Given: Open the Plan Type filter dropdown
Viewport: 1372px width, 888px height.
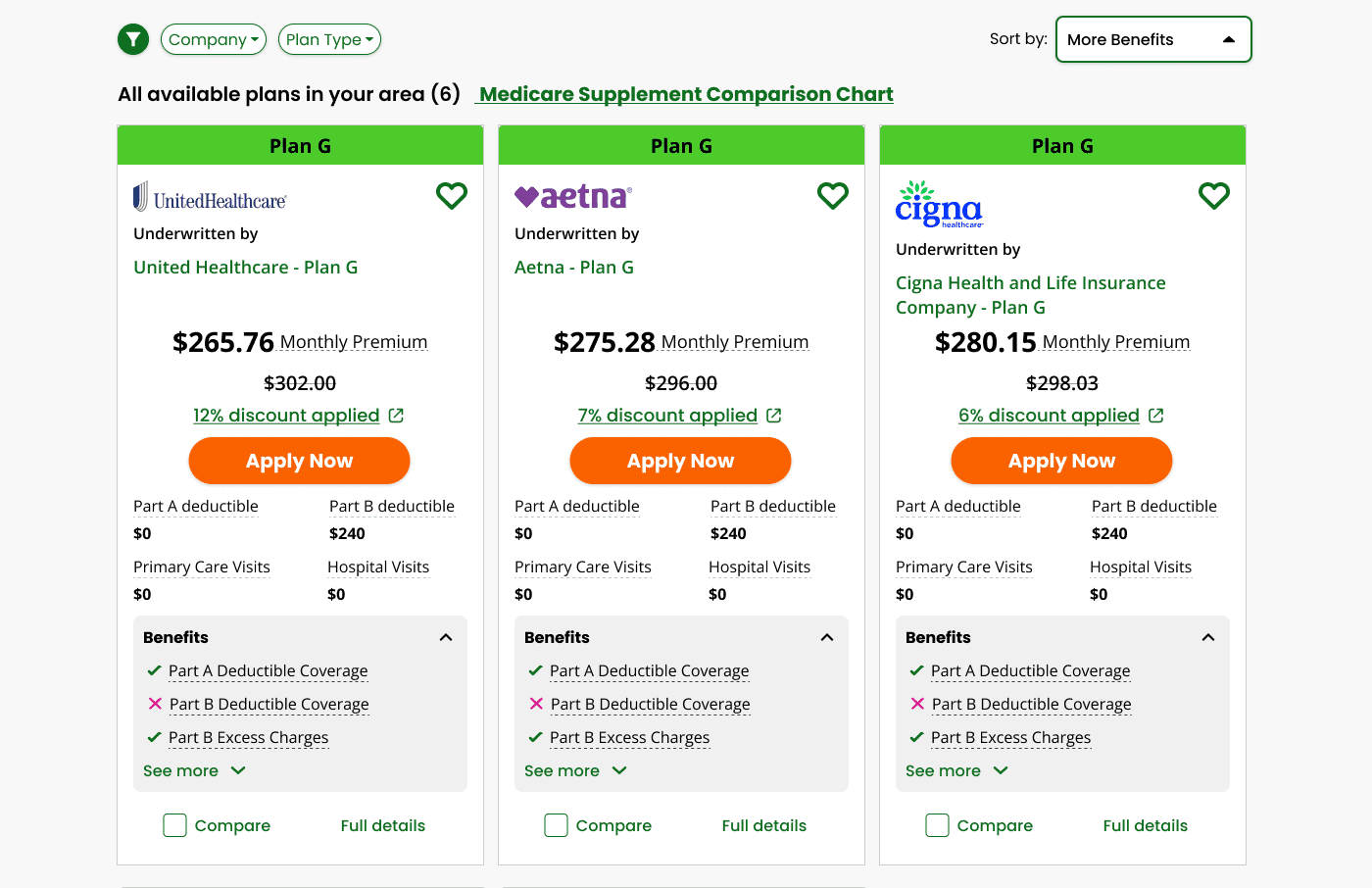Looking at the screenshot, I should [329, 39].
